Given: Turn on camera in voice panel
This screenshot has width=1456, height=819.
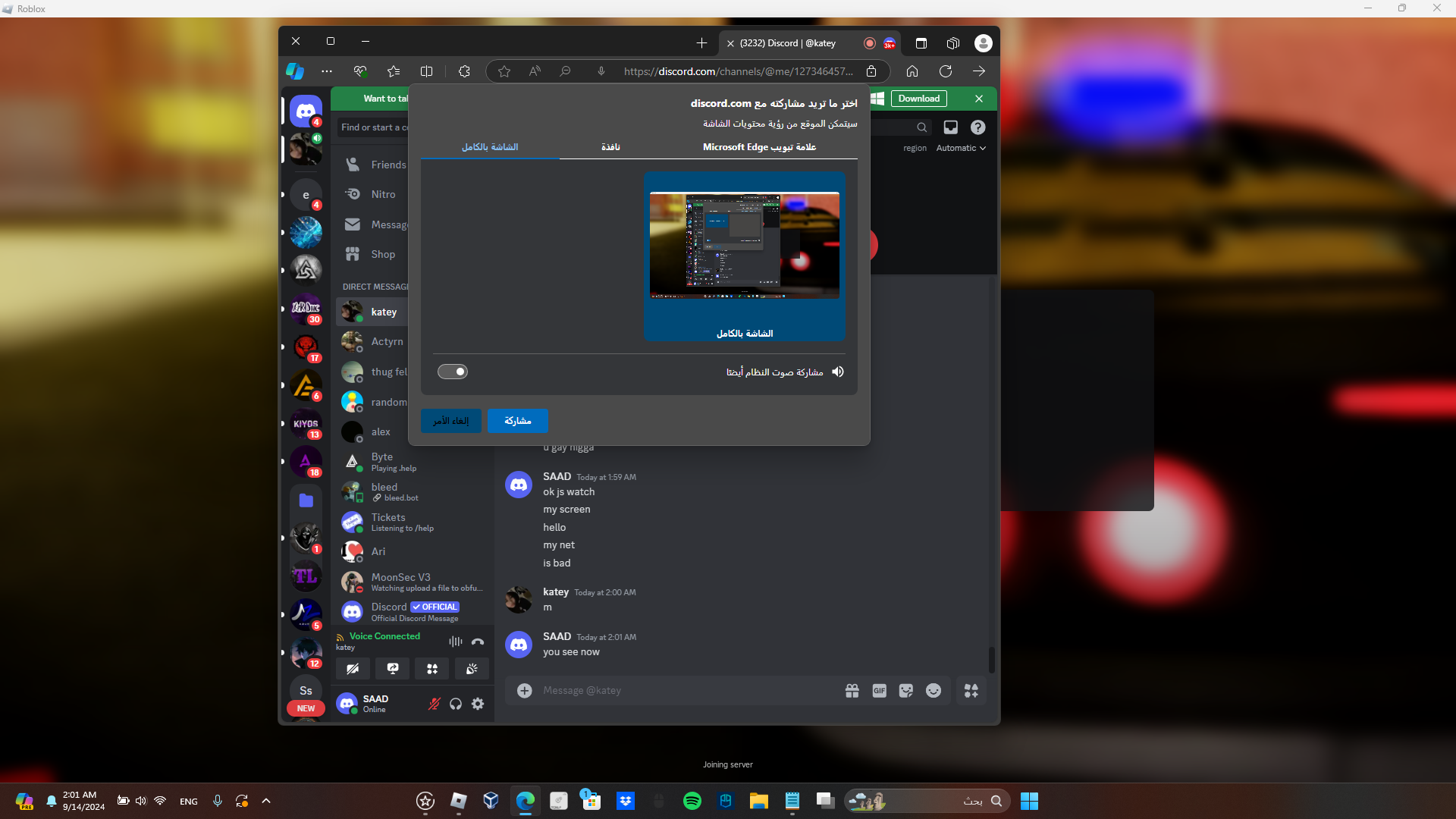Looking at the screenshot, I should [x=353, y=668].
